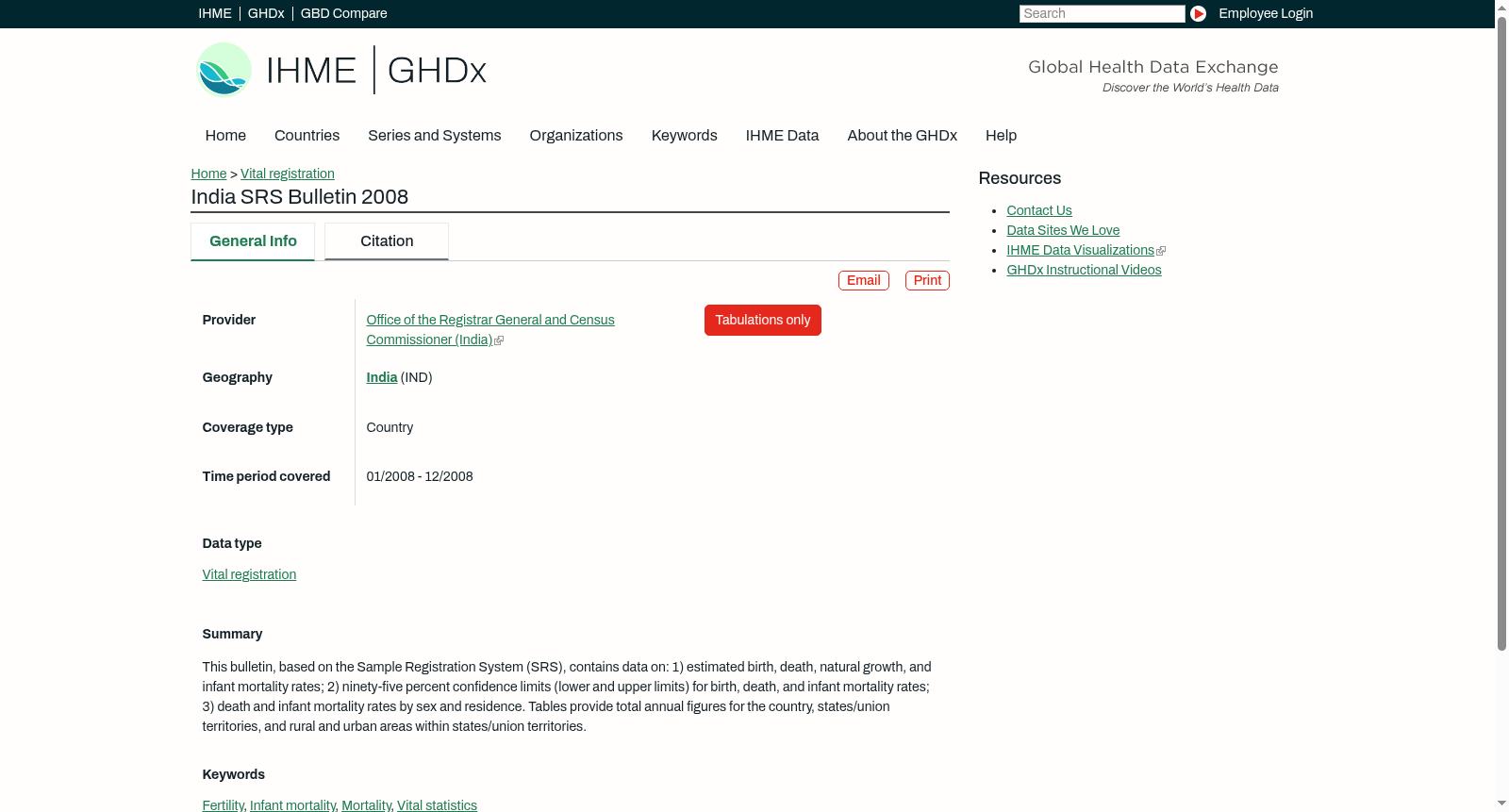Viewport: 1509px width, 812px height.
Task: Open the GHDx link in the top bar
Action: [266, 13]
